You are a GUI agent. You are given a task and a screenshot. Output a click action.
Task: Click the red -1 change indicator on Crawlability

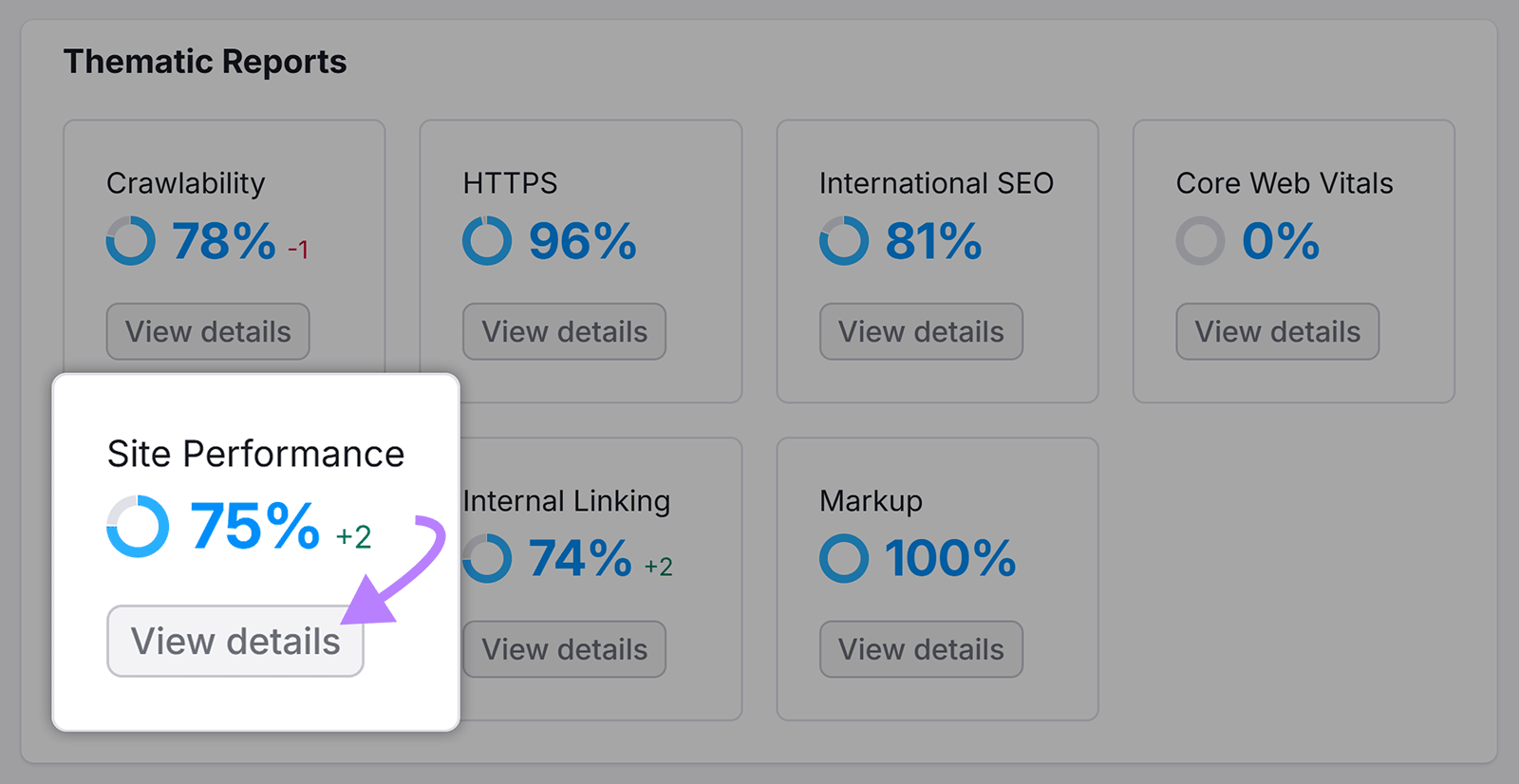point(298,250)
